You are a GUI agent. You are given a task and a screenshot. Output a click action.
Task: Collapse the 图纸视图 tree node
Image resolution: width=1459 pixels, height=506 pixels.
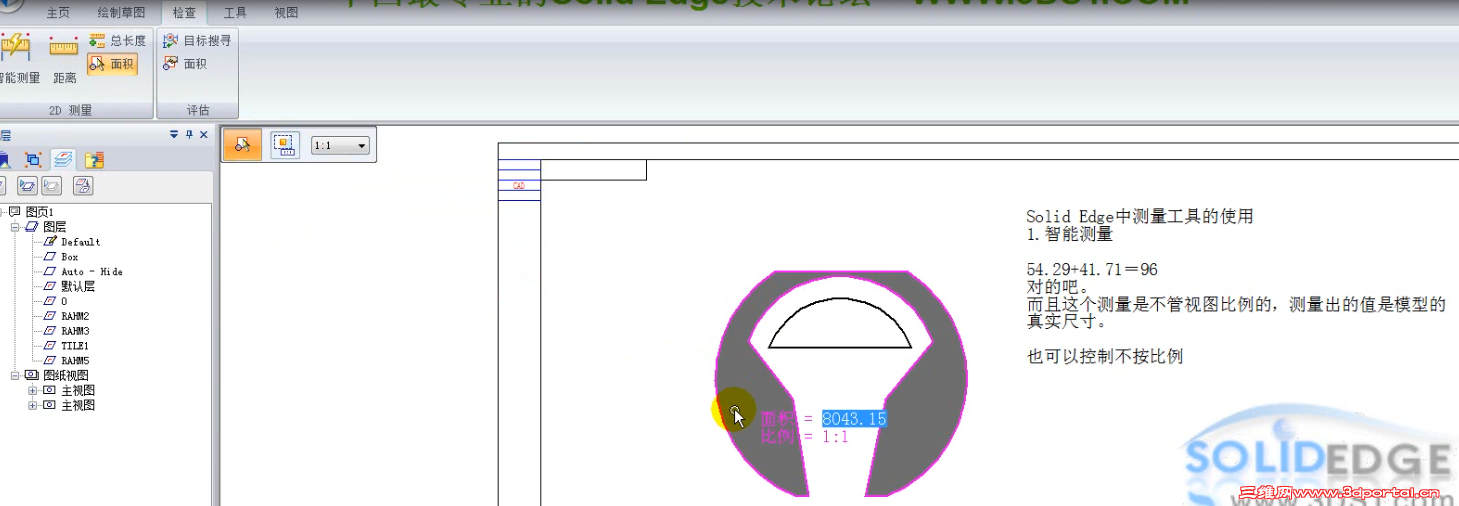[15, 375]
